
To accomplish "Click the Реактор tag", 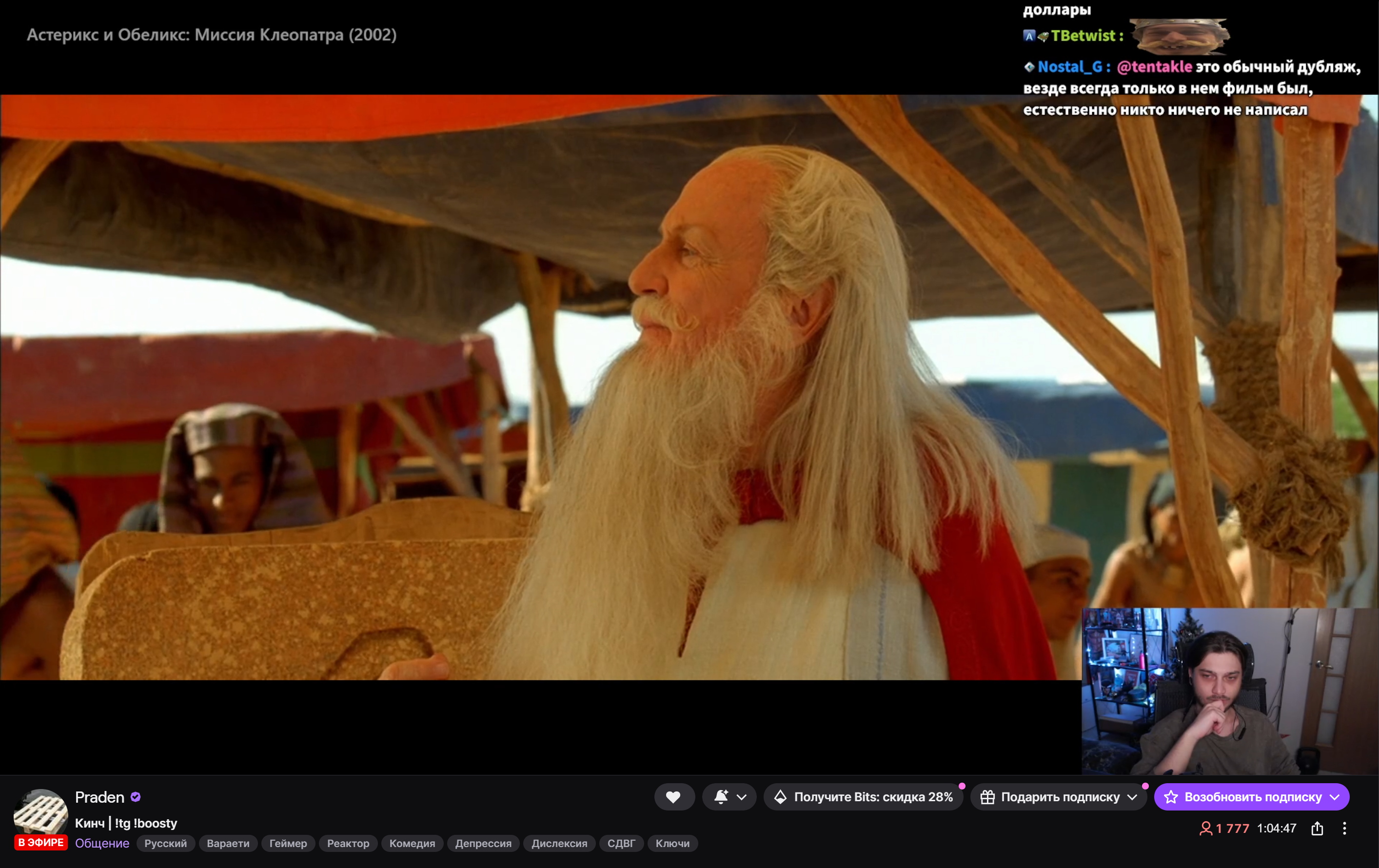I will click(348, 843).
